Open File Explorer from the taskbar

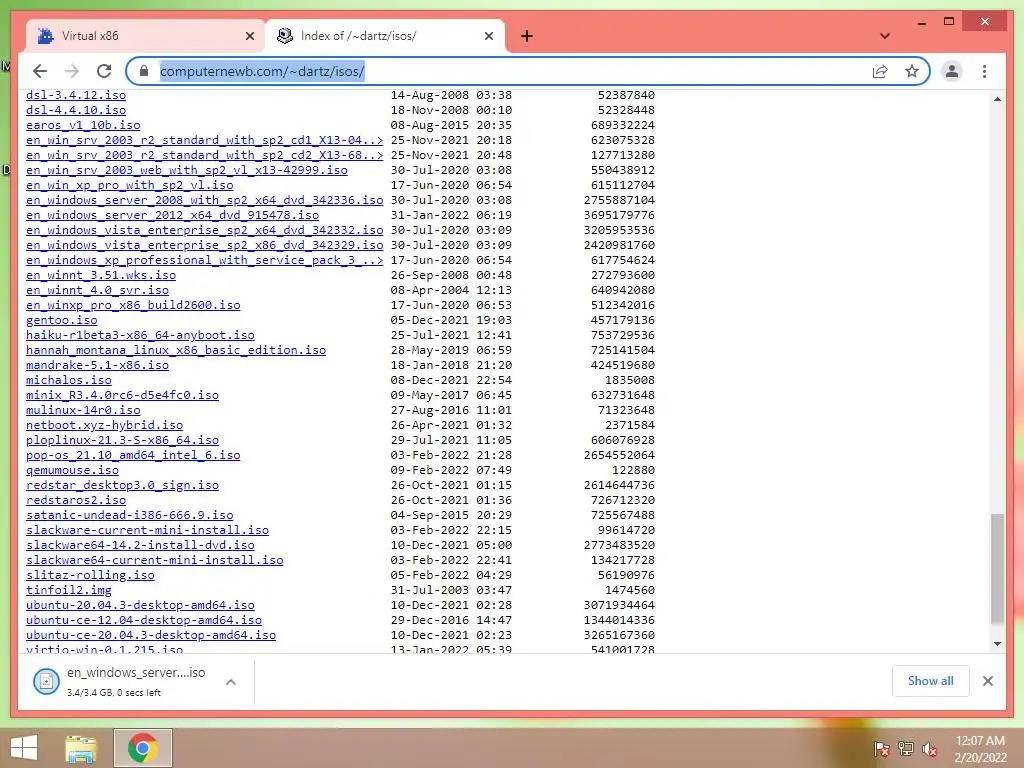(x=81, y=748)
